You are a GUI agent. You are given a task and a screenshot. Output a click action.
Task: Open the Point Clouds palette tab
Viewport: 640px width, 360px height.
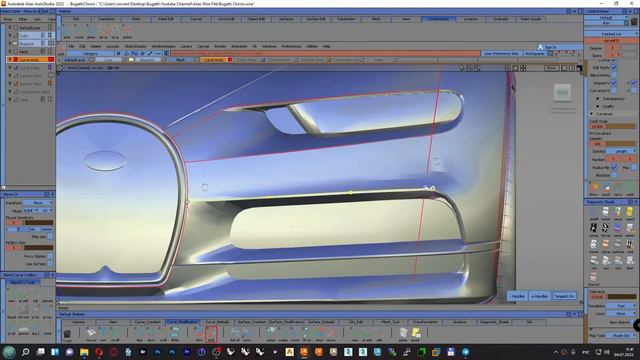point(531,19)
